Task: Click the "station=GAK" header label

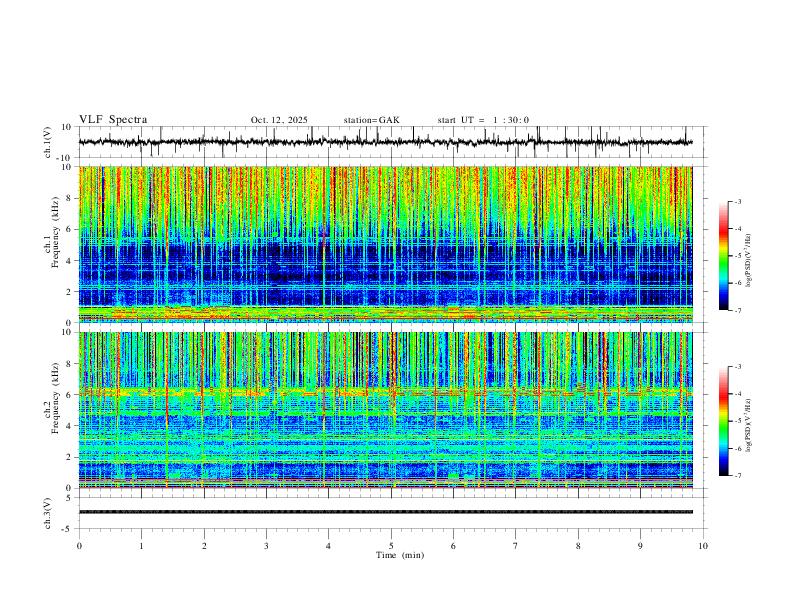Action: (x=372, y=120)
